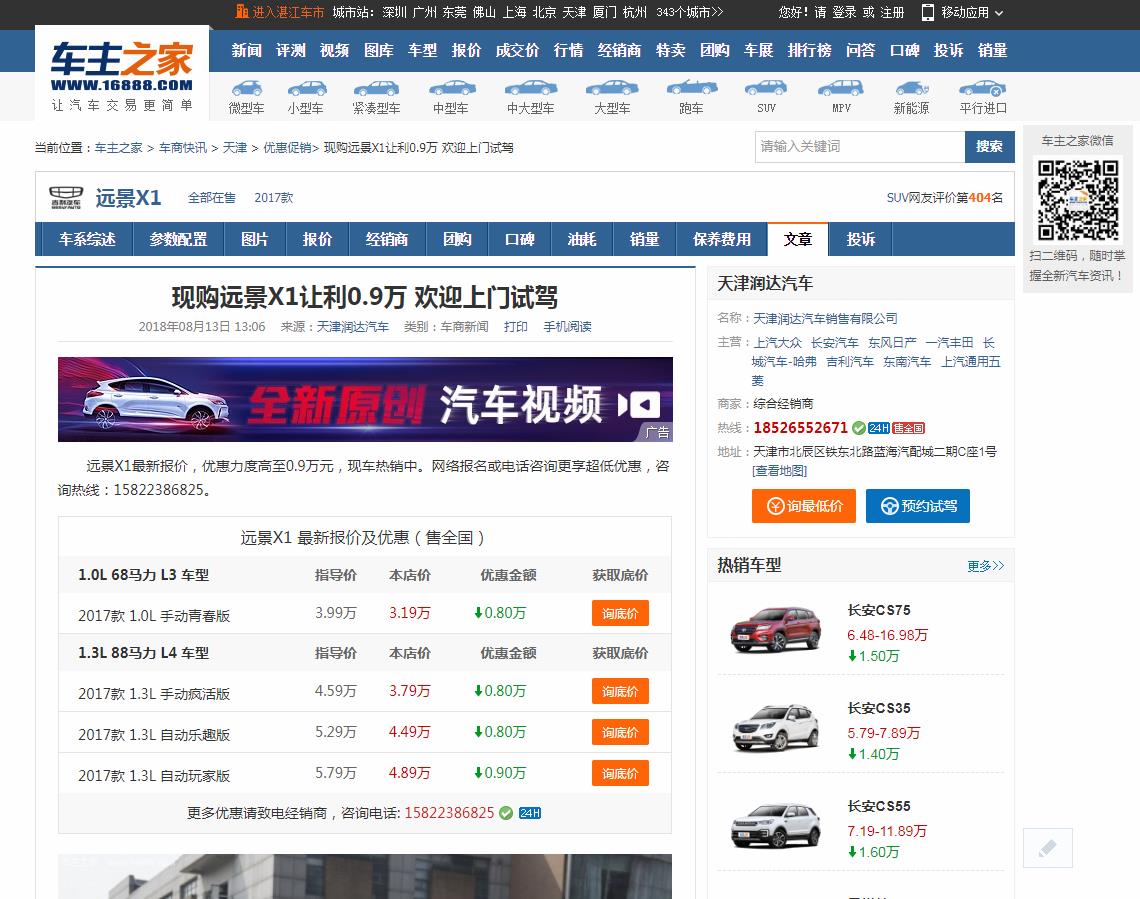The image size is (1140, 899).
Task: Switch to the 车系综述 tab
Action: 87,239
